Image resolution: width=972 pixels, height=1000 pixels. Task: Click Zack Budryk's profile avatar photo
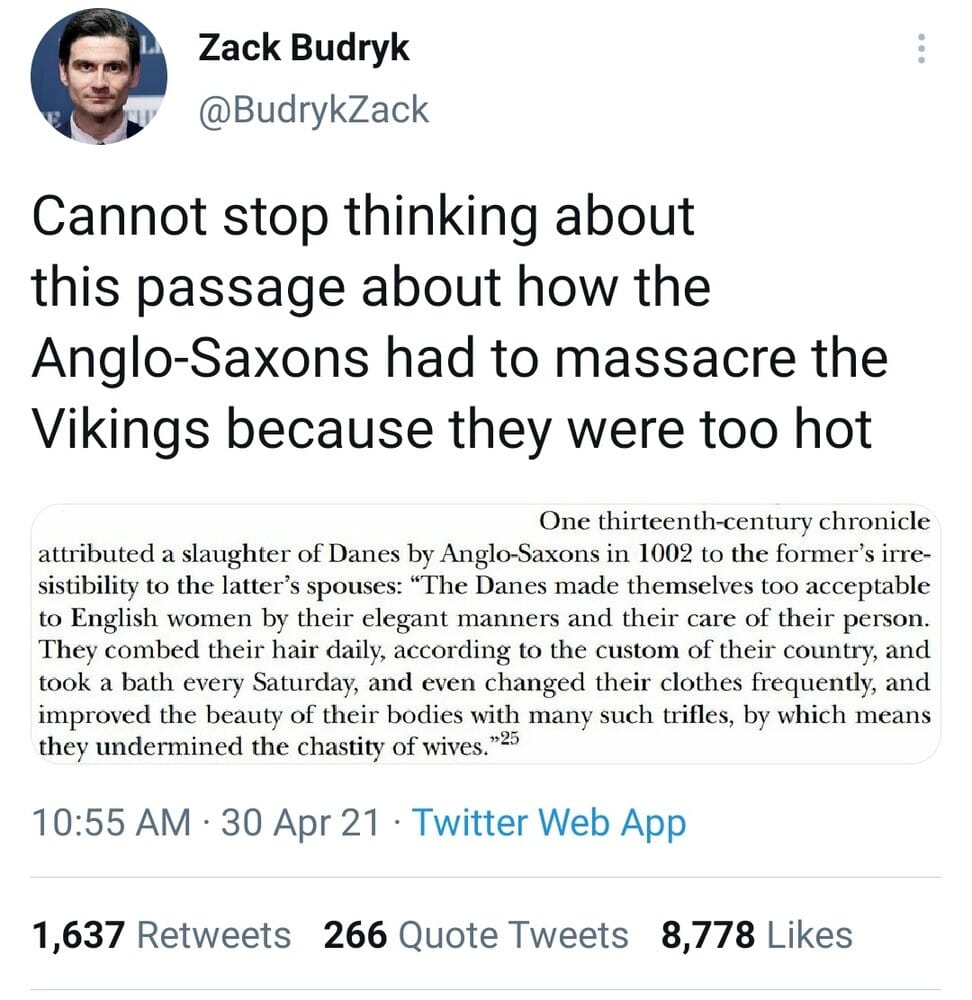[99, 78]
